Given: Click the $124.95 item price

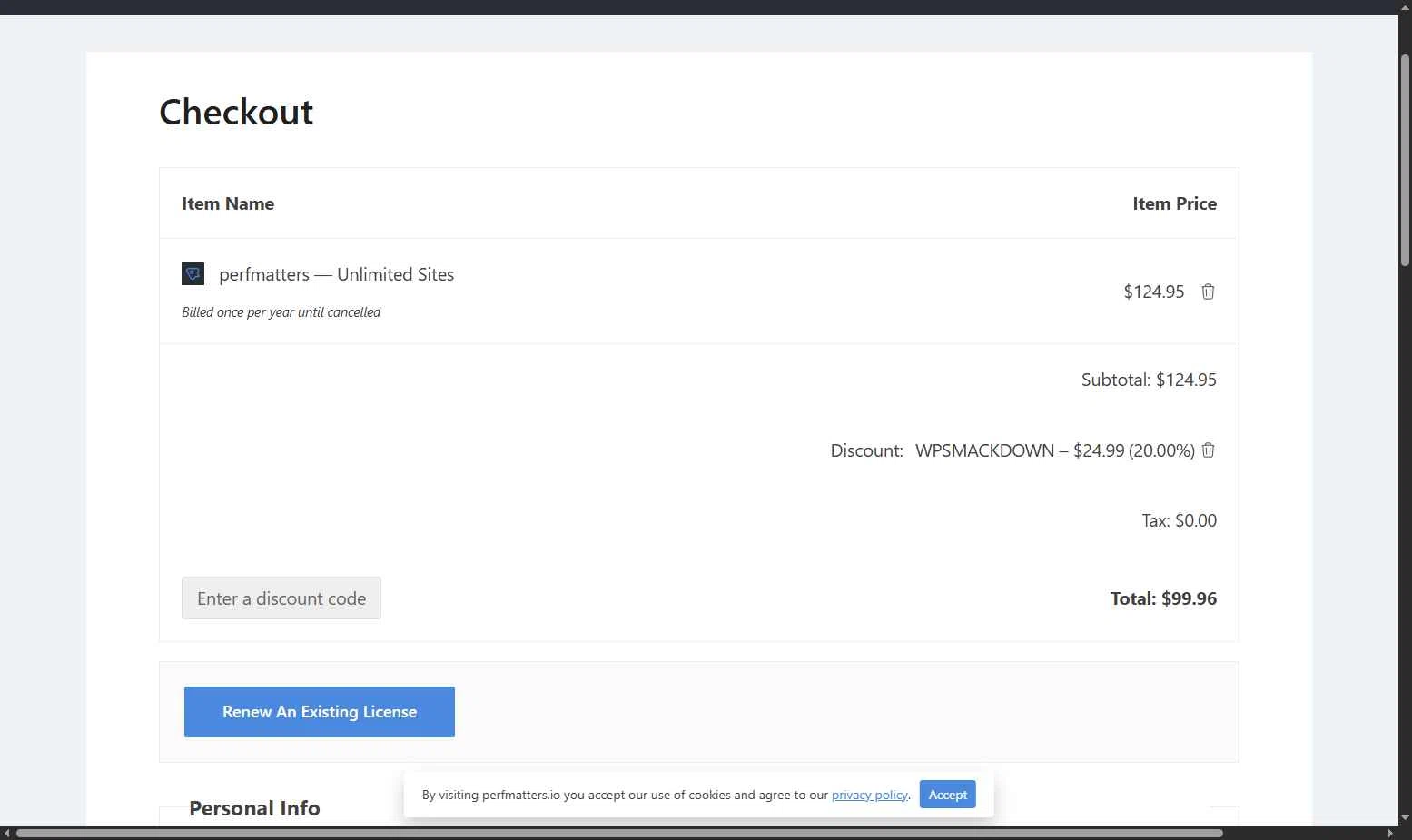Looking at the screenshot, I should [1154, 292].
